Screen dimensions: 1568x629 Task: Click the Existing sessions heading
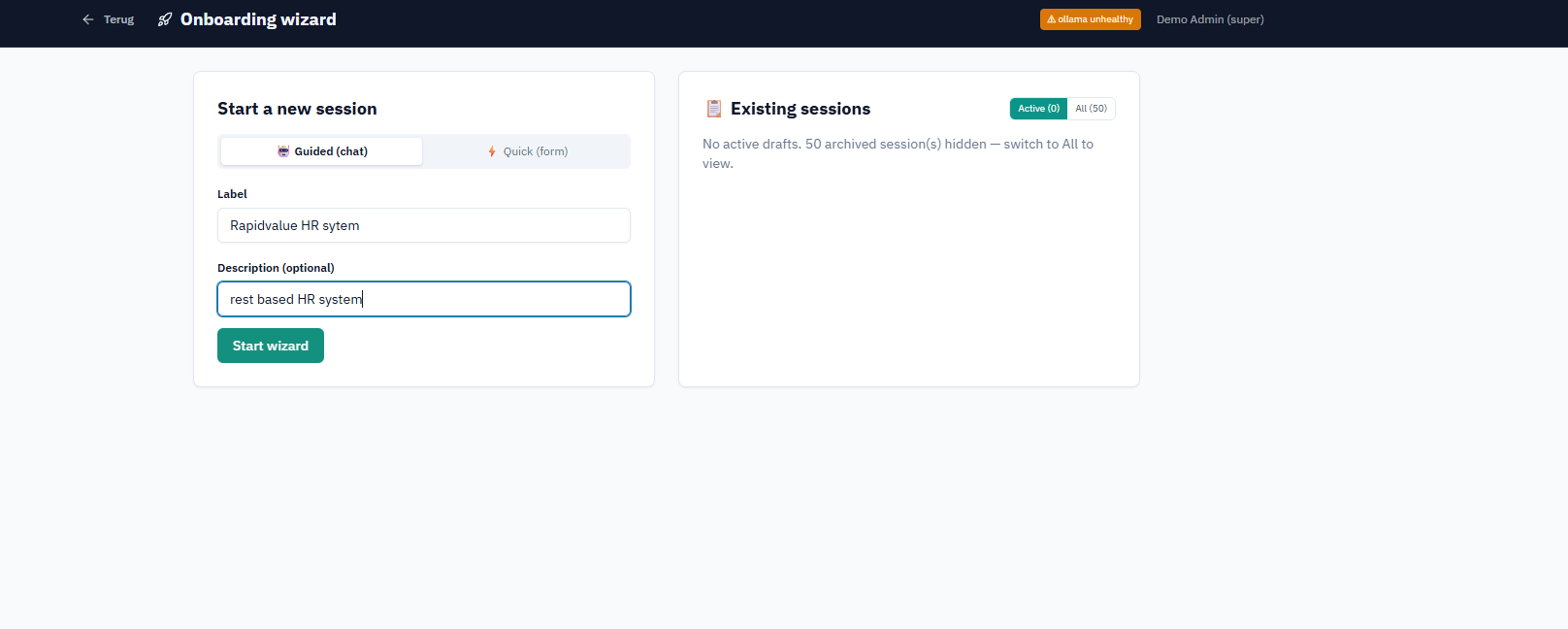800,109
